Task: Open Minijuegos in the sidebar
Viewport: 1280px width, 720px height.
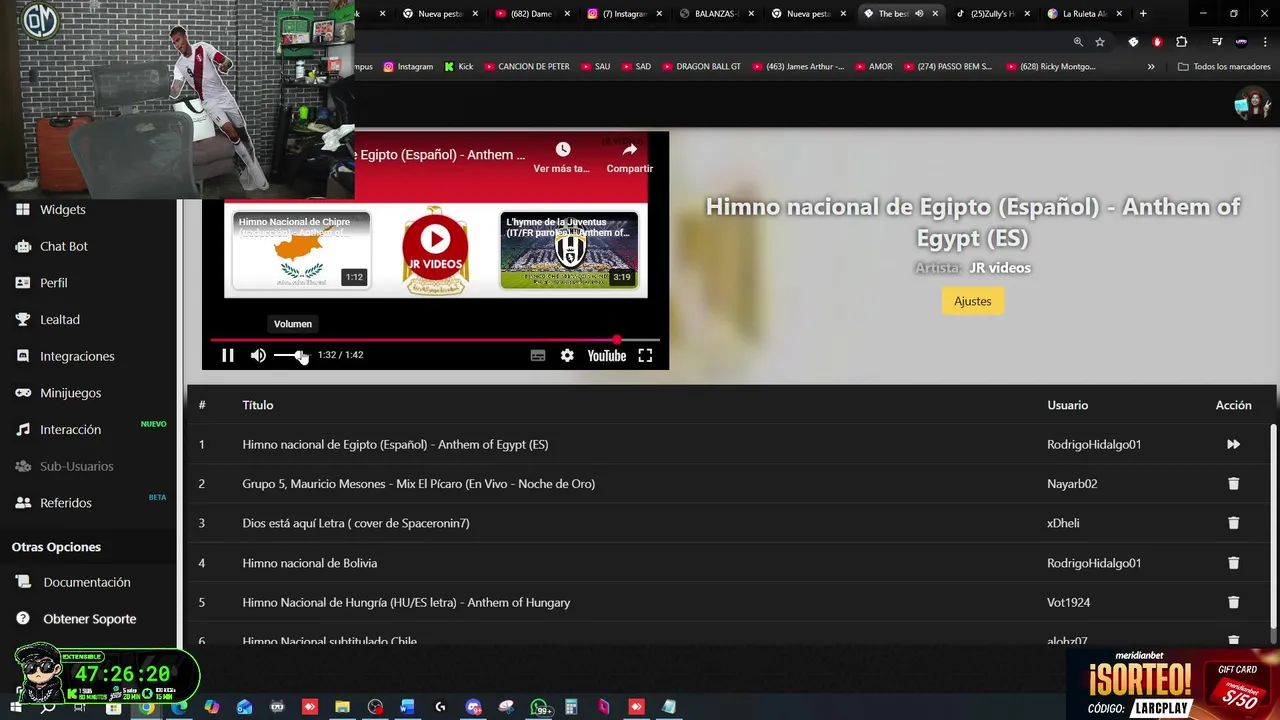Action: pos(70,393)
